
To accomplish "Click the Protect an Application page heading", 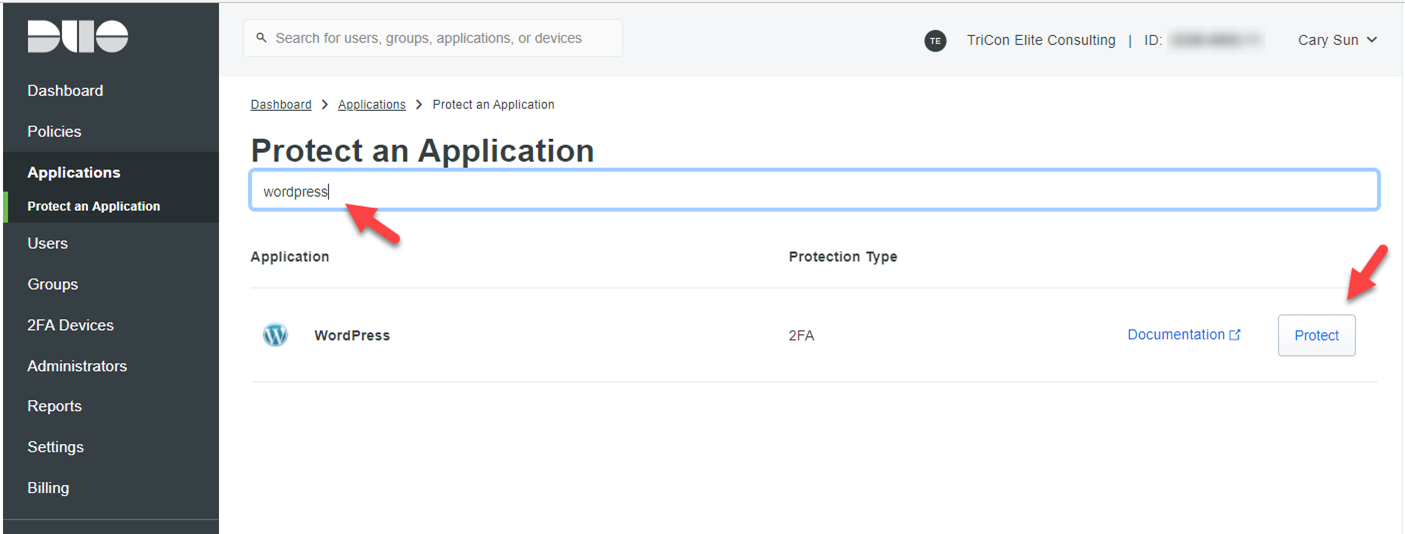I will [x=422, y=150].
